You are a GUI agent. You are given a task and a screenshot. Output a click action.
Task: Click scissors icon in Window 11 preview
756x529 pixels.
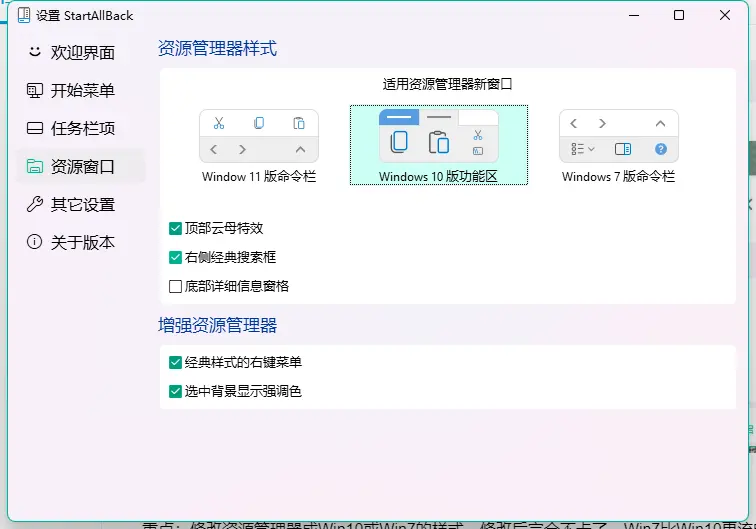pos(219,123)
